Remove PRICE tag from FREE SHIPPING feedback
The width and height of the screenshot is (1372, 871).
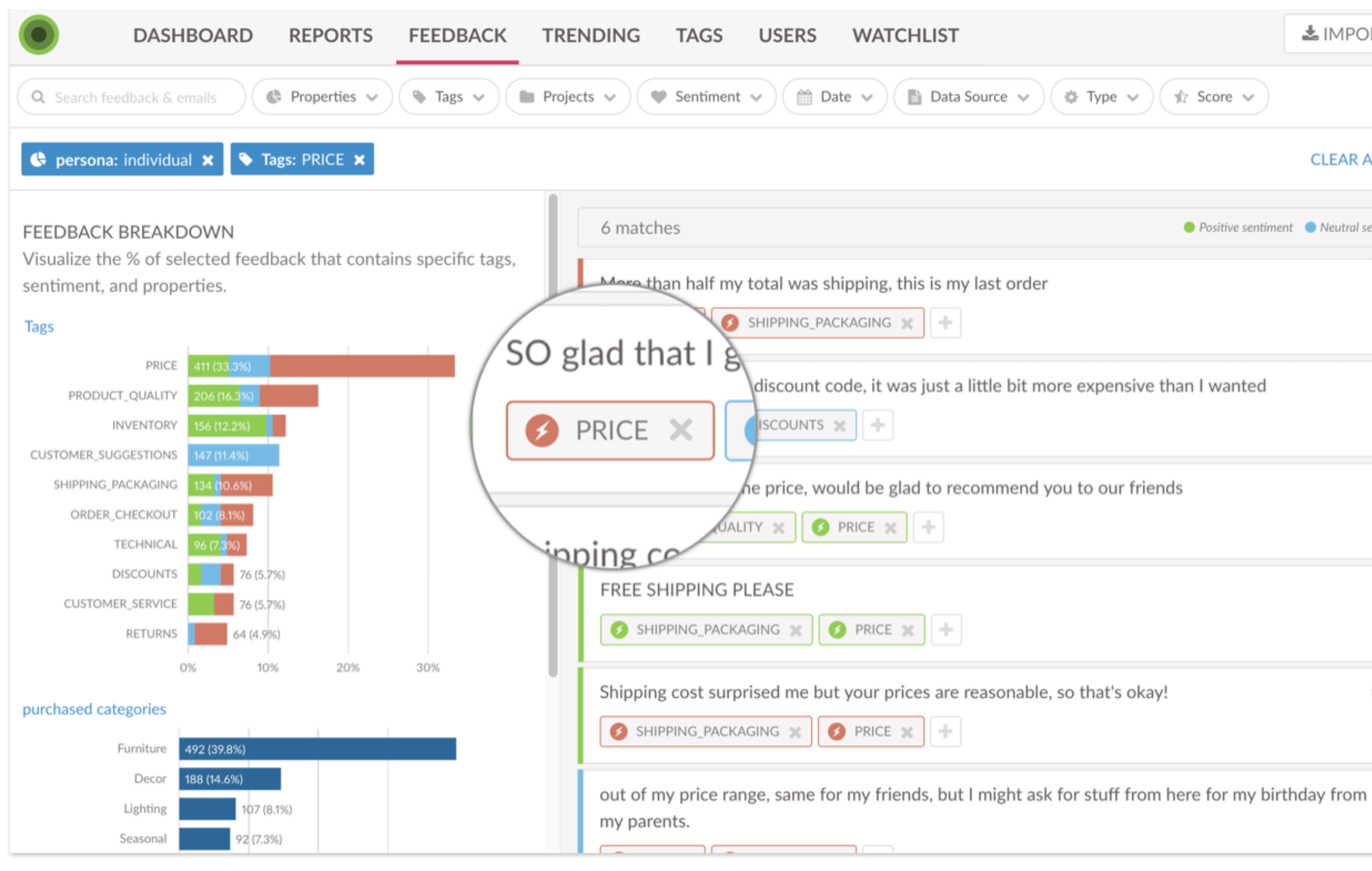pos(908,630)
